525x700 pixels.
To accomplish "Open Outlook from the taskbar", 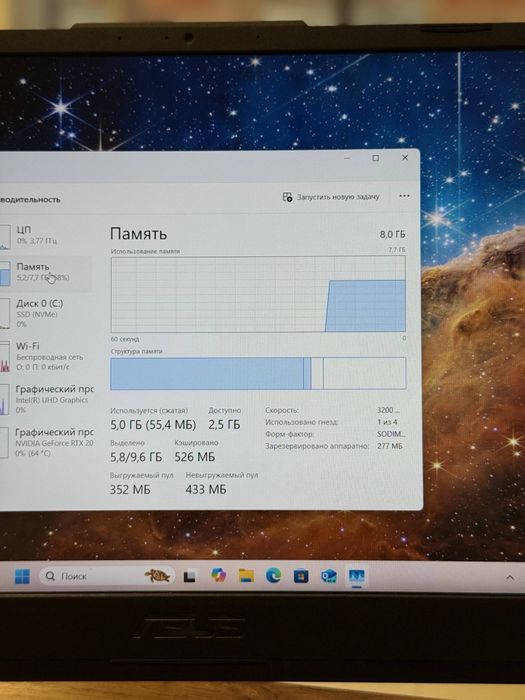I will coord(329,576).
